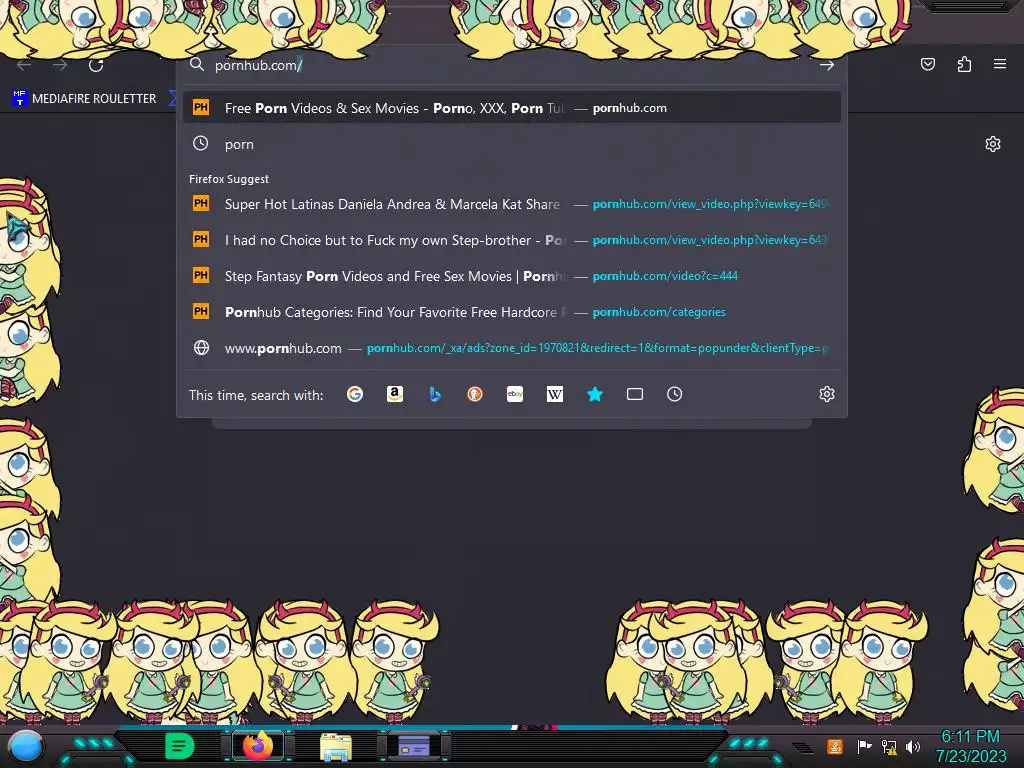Search history using the clock icon

675,394
